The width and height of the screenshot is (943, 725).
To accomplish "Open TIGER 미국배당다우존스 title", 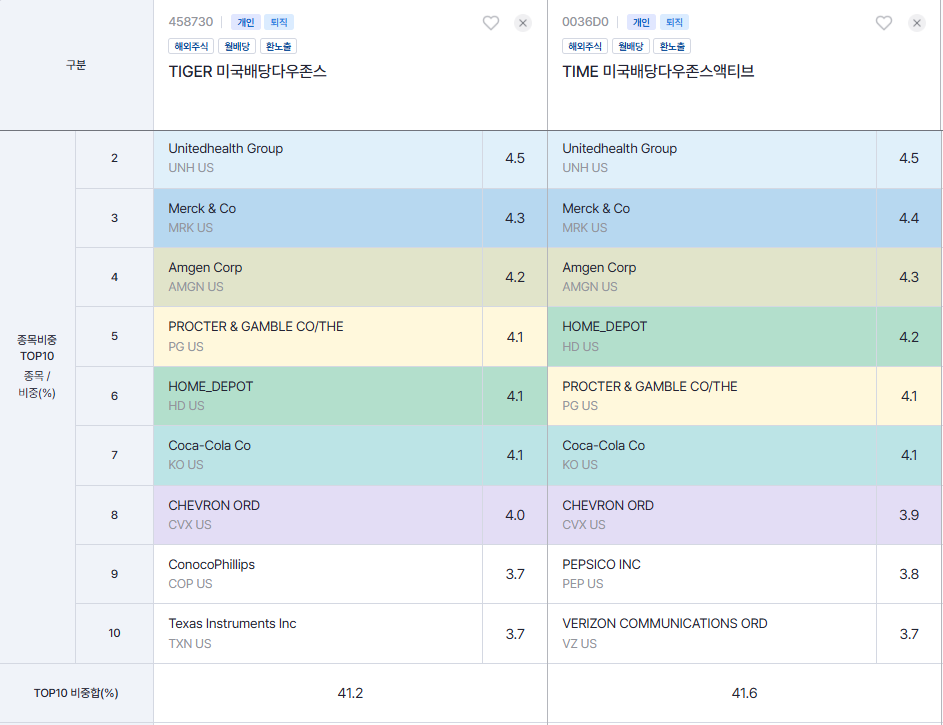I will click(x=247, y=72).
